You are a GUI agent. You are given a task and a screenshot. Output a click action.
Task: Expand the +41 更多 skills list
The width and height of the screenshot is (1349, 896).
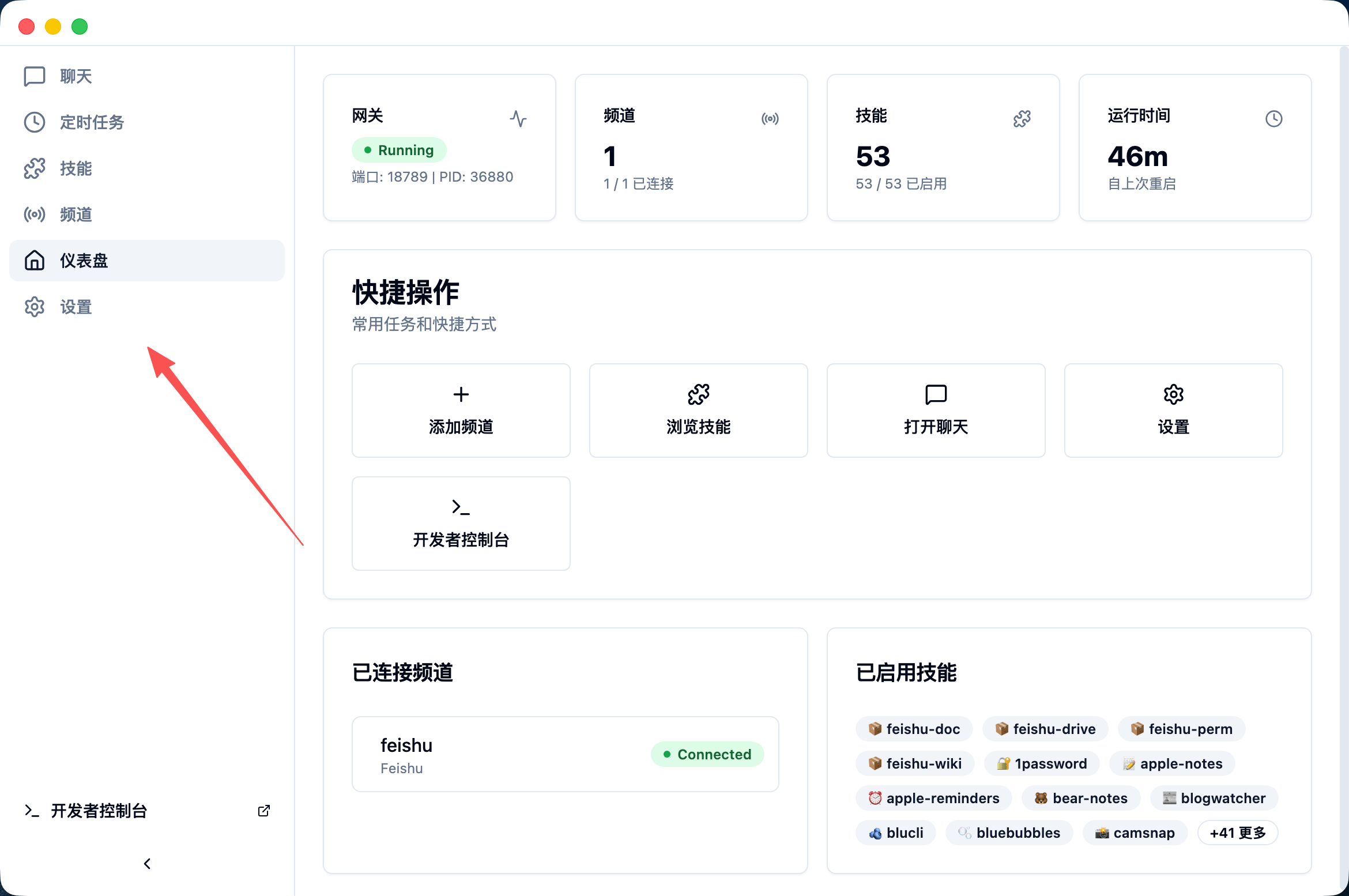tap(1237, 833)
